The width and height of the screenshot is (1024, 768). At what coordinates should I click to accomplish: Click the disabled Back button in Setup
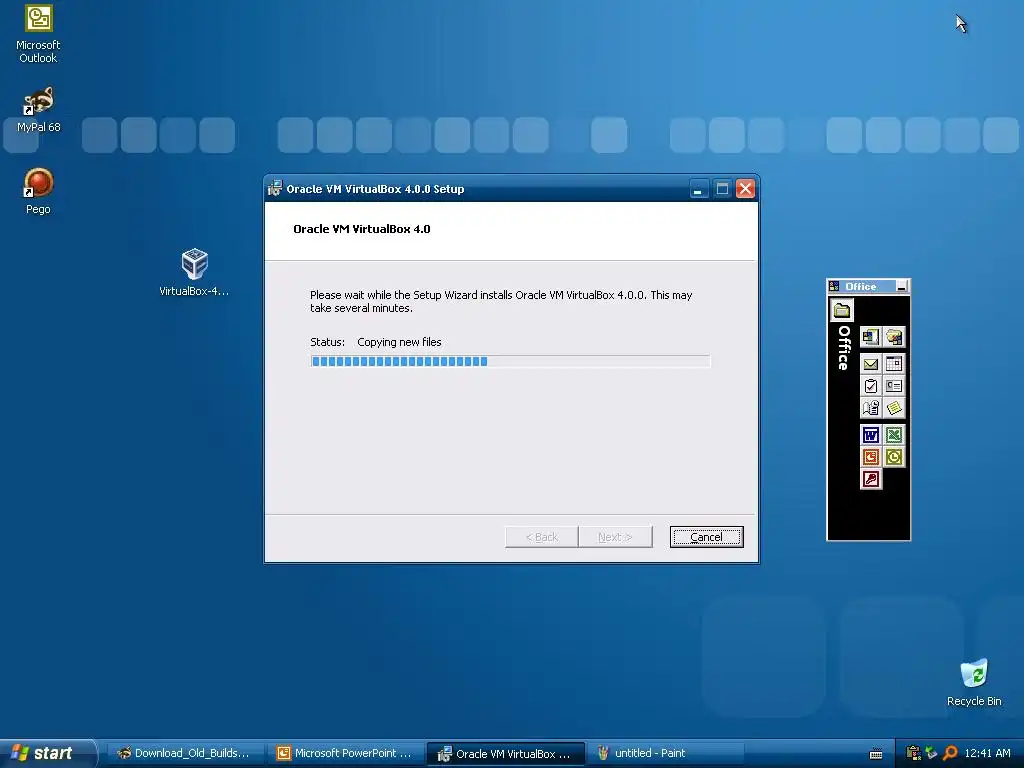point(541,537)
